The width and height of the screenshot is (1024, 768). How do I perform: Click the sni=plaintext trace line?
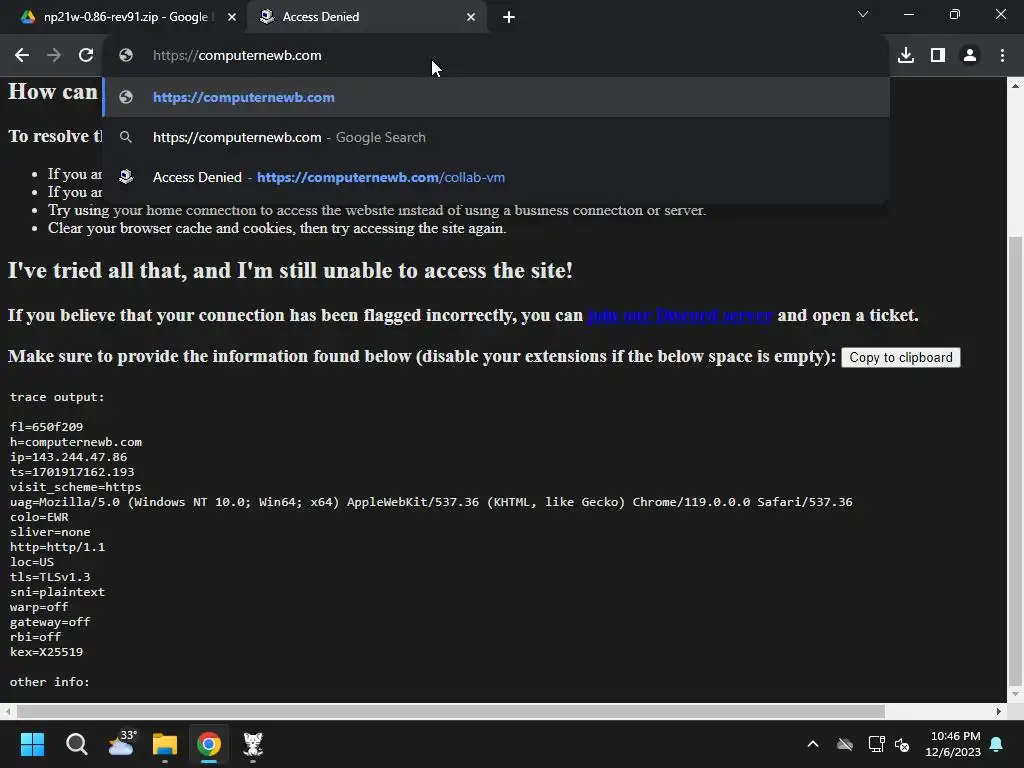57,592
